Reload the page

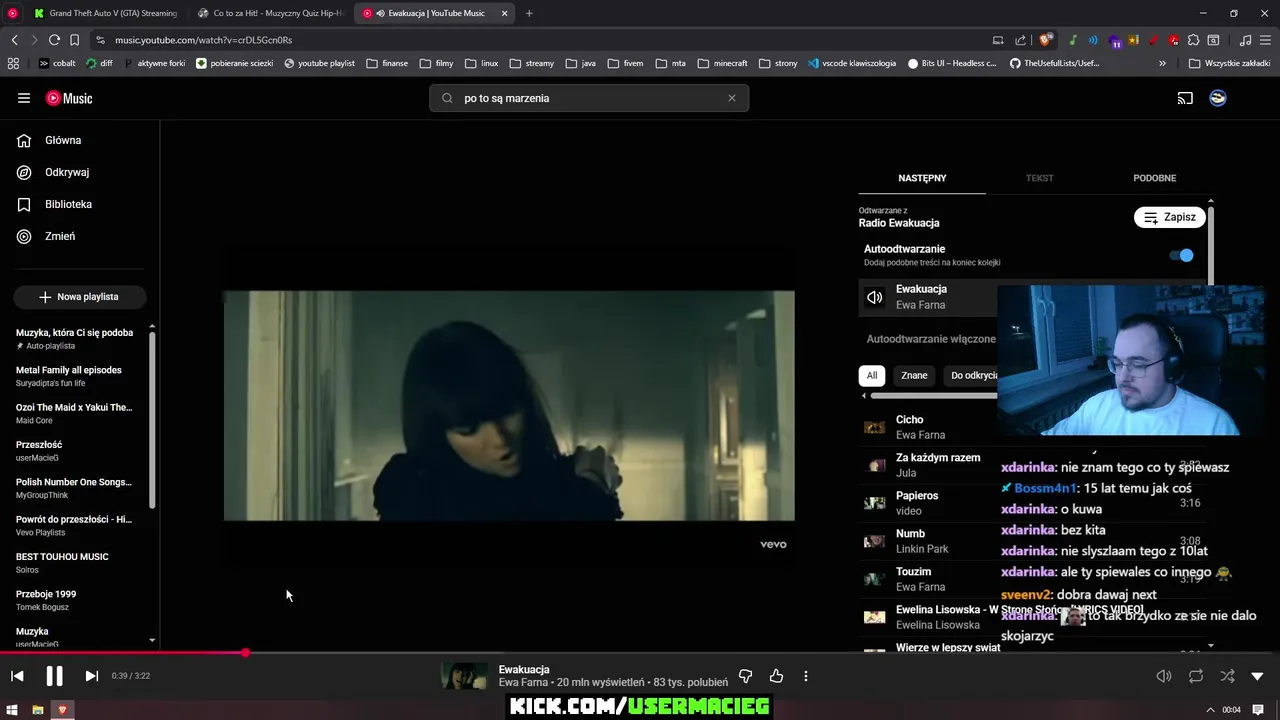54,40
